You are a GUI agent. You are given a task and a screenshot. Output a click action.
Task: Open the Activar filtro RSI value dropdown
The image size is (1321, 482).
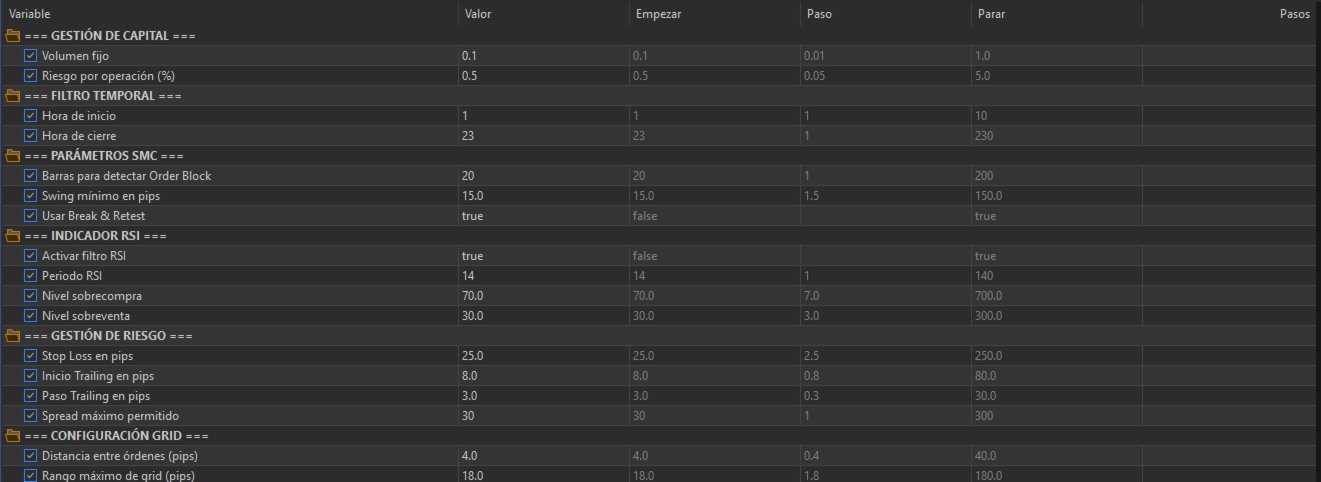pyautogui.click(x=542, y=256)
